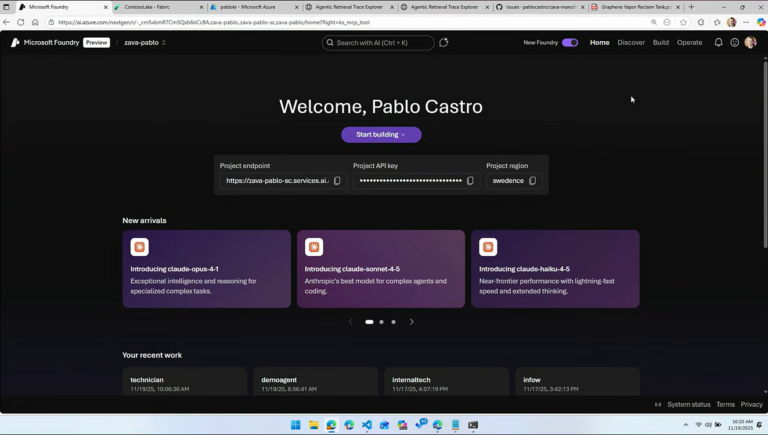
Task: Click the claude-opus-4-1 model icon
Action: point(140,247)
